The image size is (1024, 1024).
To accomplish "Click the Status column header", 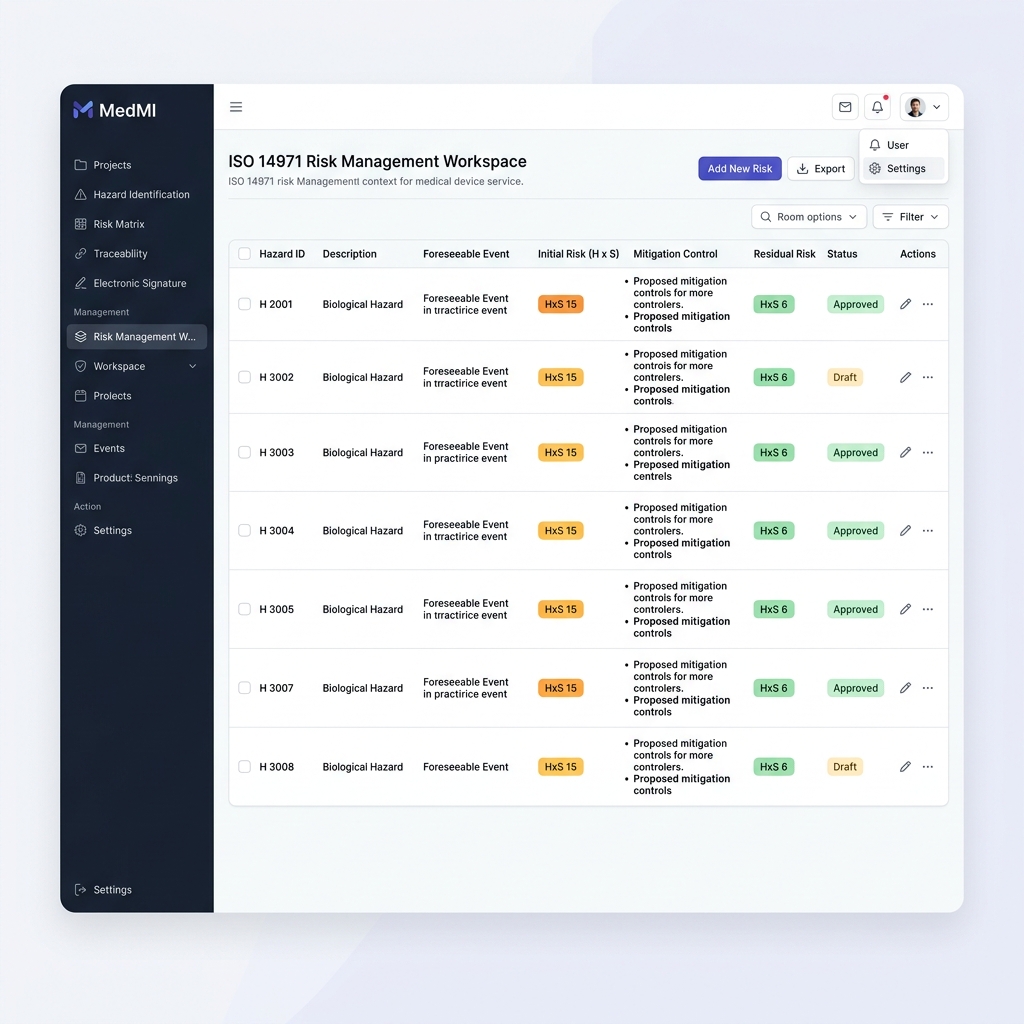I will [842, 254].
